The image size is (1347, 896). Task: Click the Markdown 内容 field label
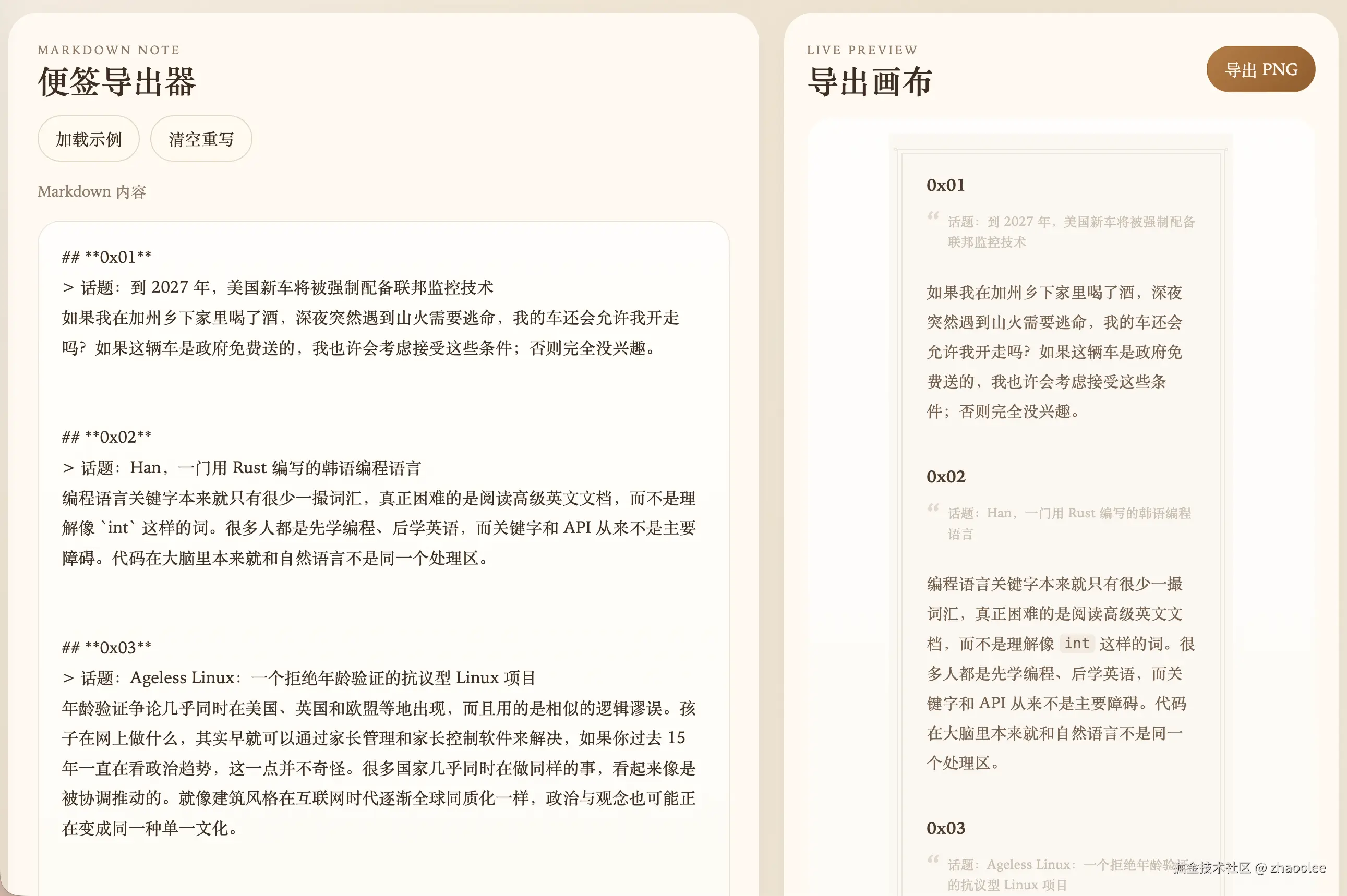91,191
